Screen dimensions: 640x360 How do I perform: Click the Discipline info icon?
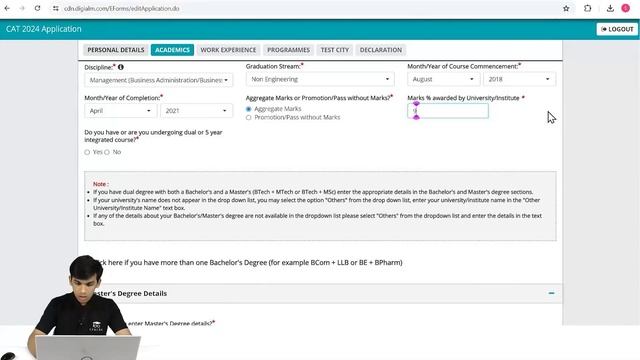121,67
